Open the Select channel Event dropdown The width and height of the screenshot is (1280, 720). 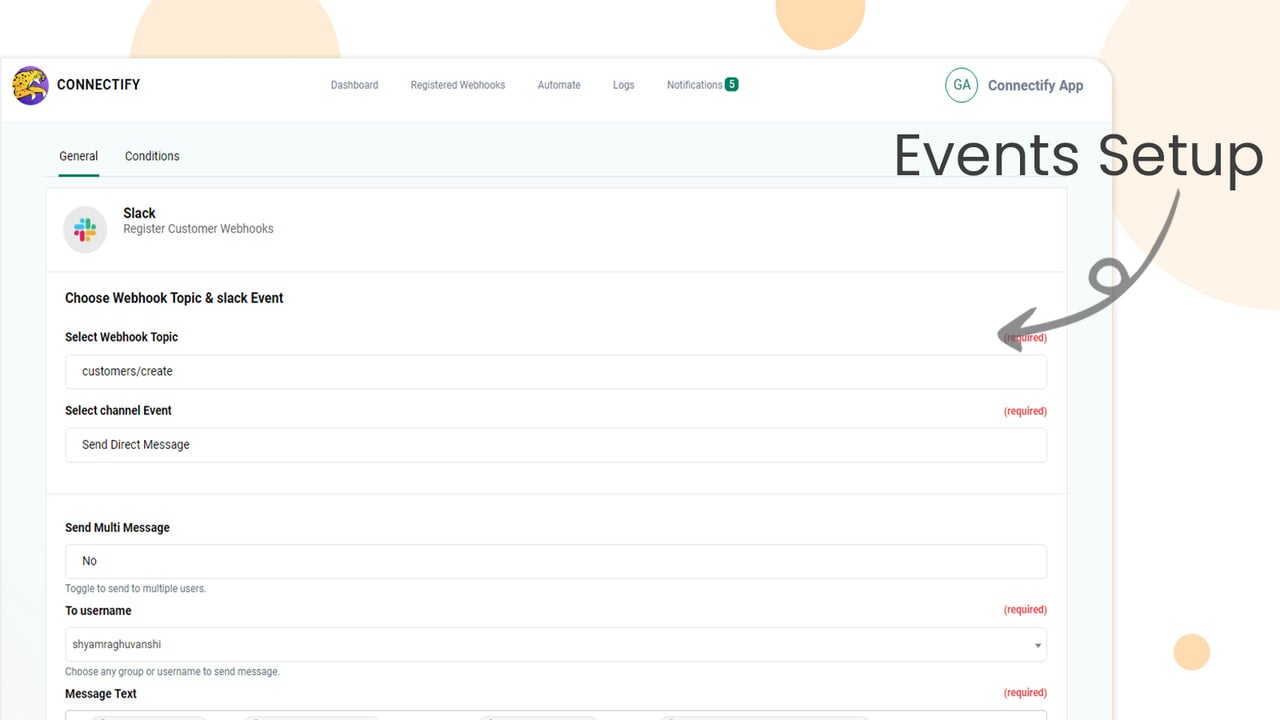(x=556, y=445)
